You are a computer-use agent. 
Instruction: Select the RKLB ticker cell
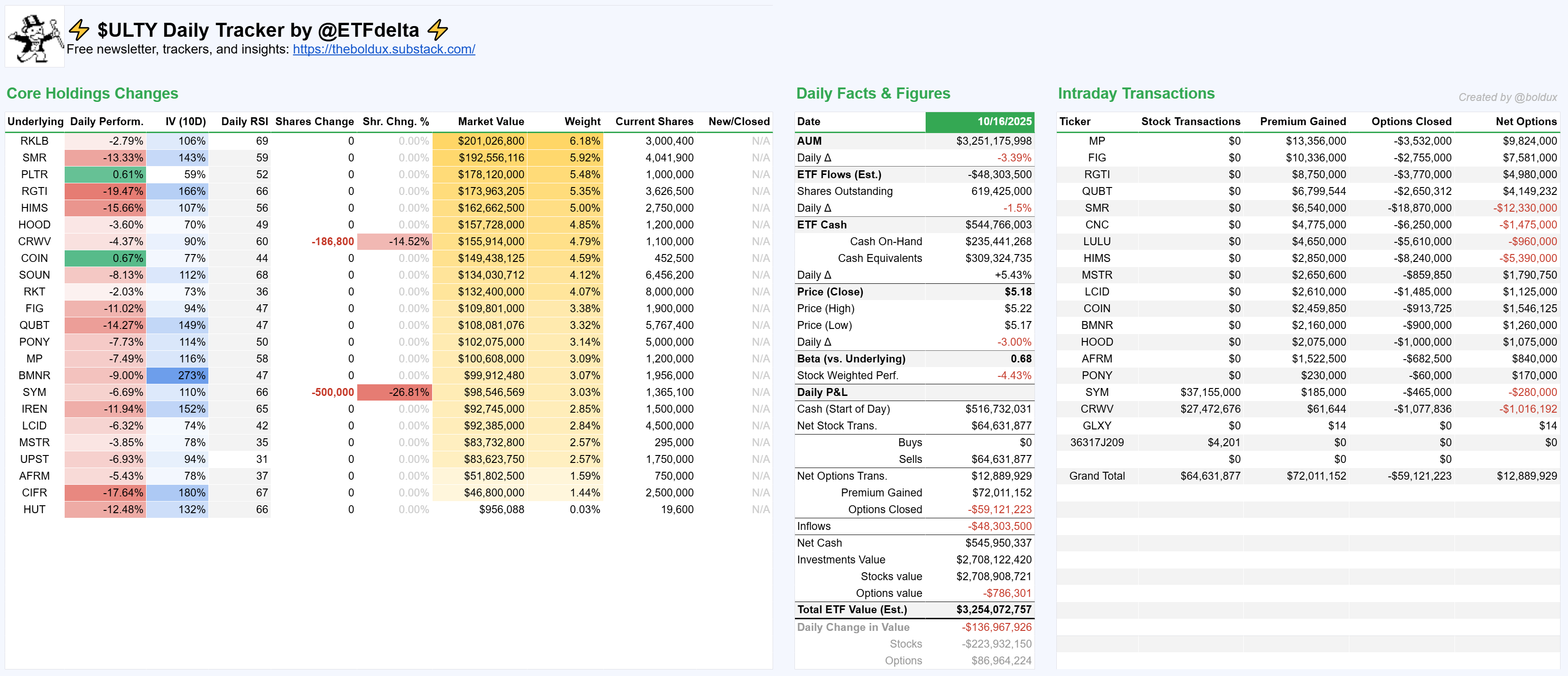click(x=34, y=141)
